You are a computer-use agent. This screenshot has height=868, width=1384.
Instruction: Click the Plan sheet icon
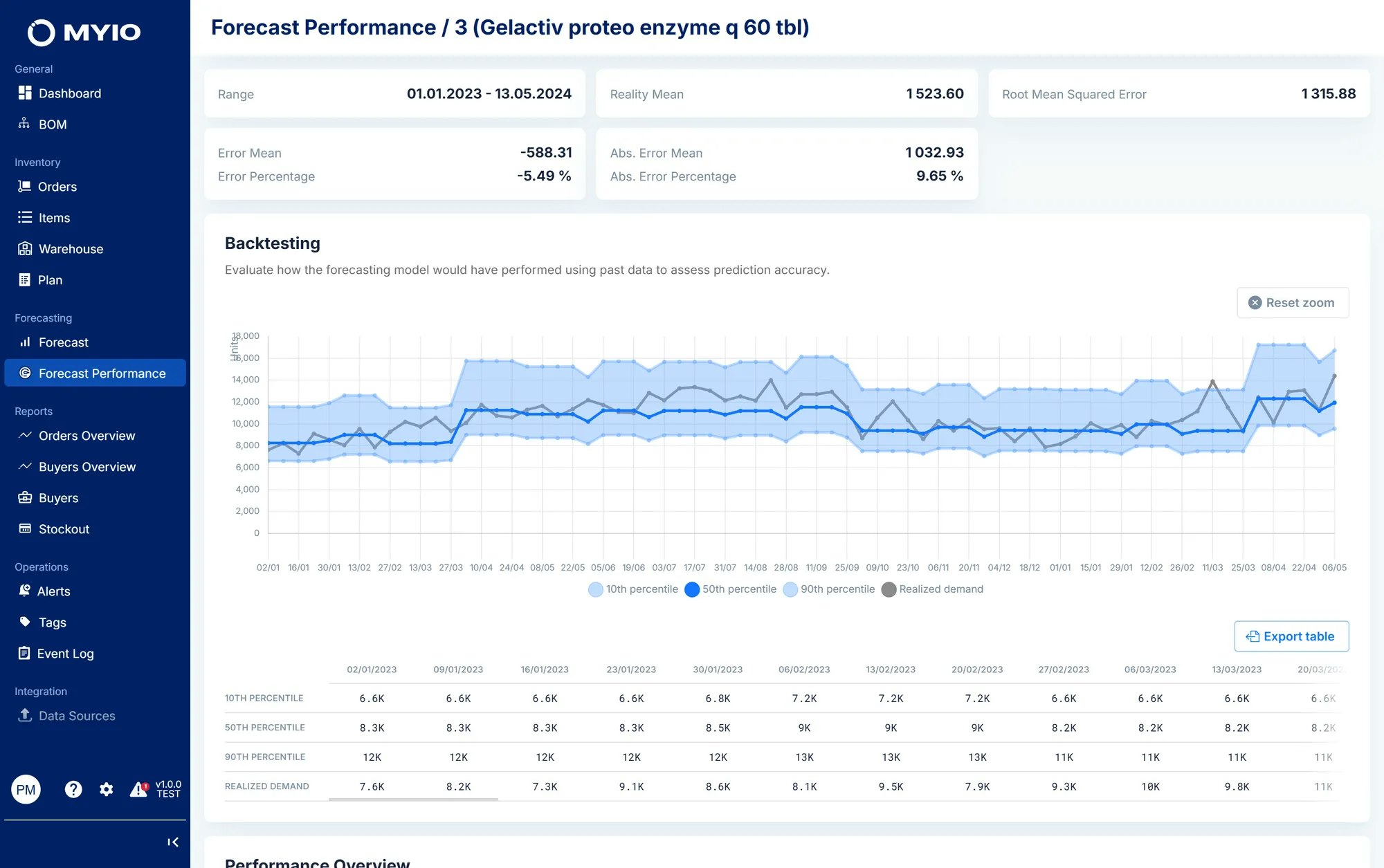(x=24, y=279)
